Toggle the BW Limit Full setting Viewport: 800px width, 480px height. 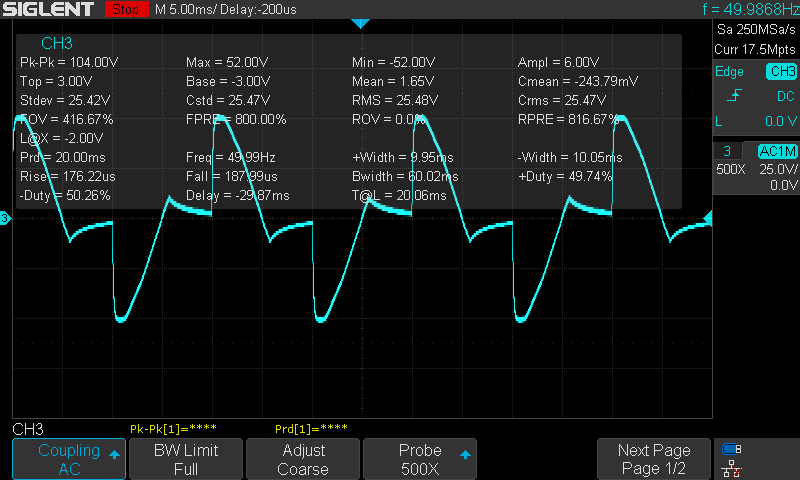point(185,459)
